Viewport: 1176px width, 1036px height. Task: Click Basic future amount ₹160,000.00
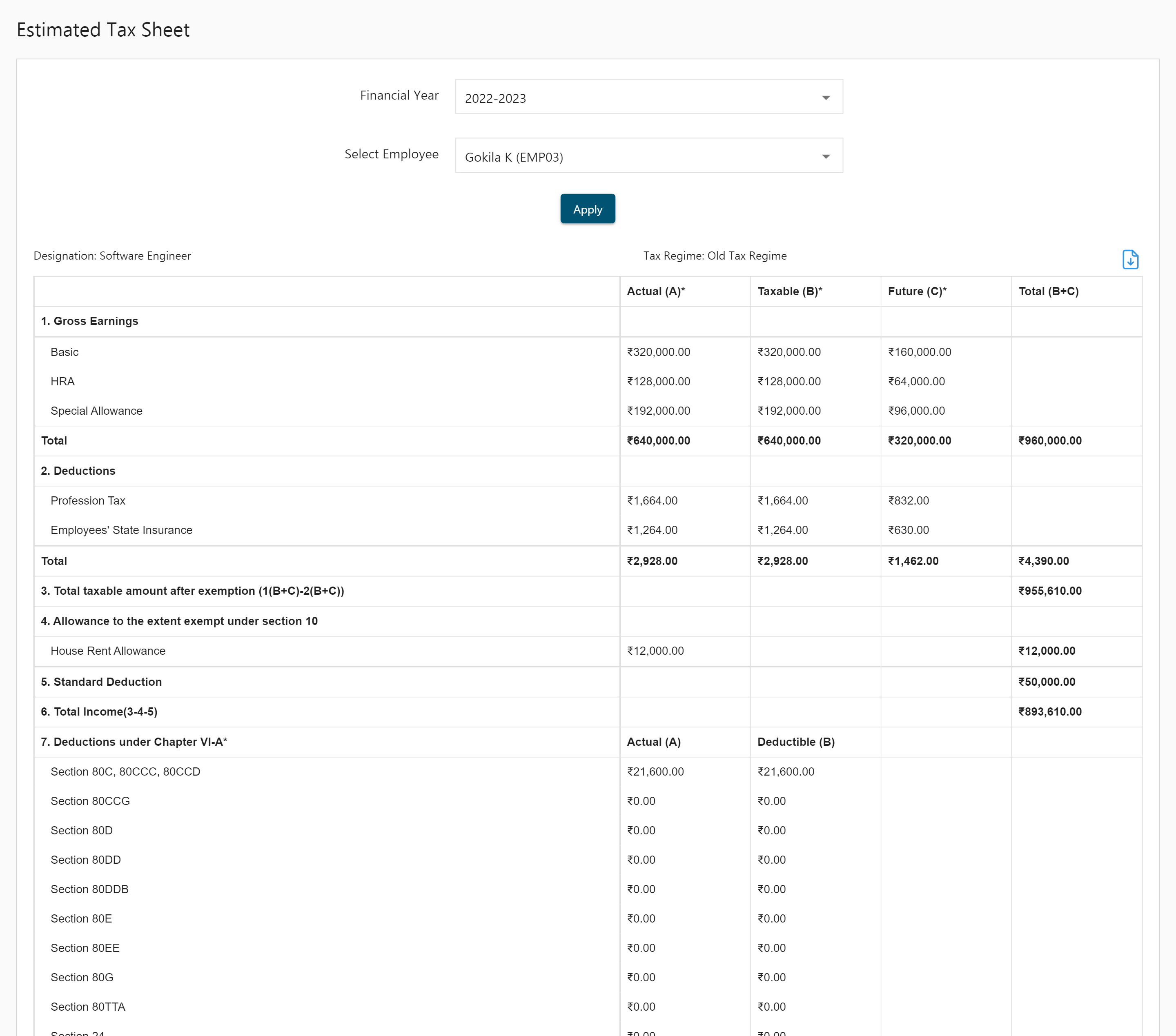[x=920, y=352]
